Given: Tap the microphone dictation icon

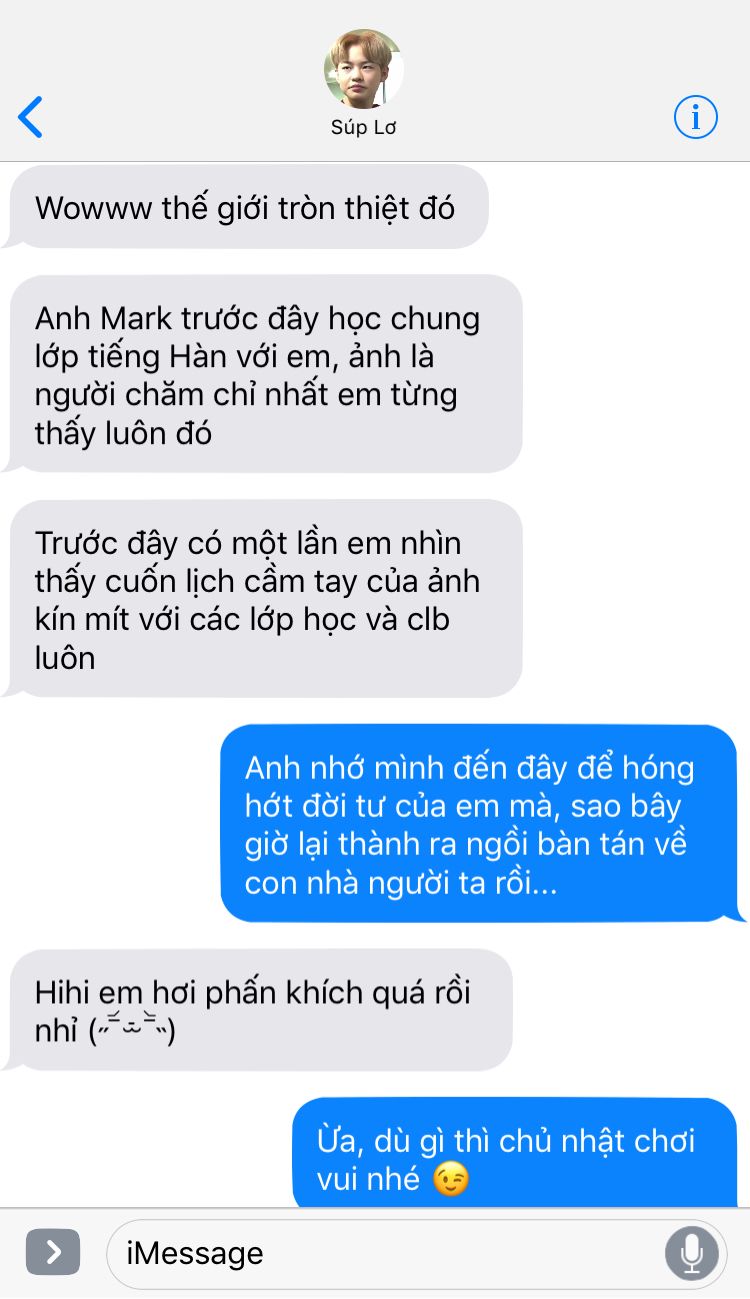Looking at the screenshot, I should [x=691, y=1252].
